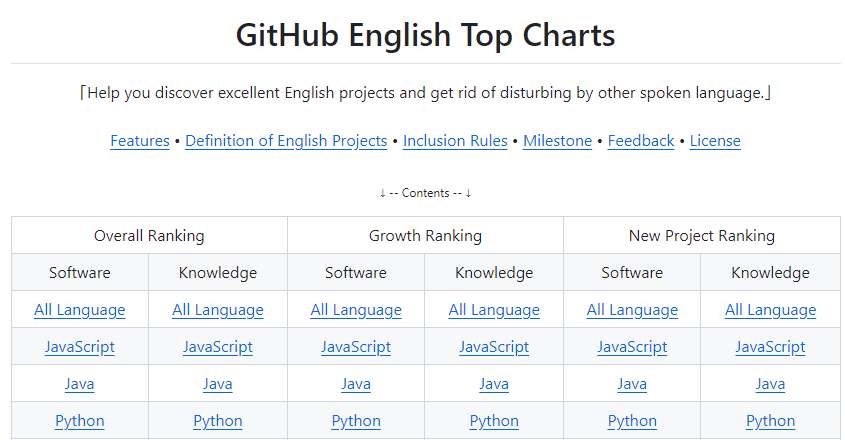Screen dimensions: 845x440
Task: Open All Language under New Project Knowledge
Action: [x=770, y=310]
